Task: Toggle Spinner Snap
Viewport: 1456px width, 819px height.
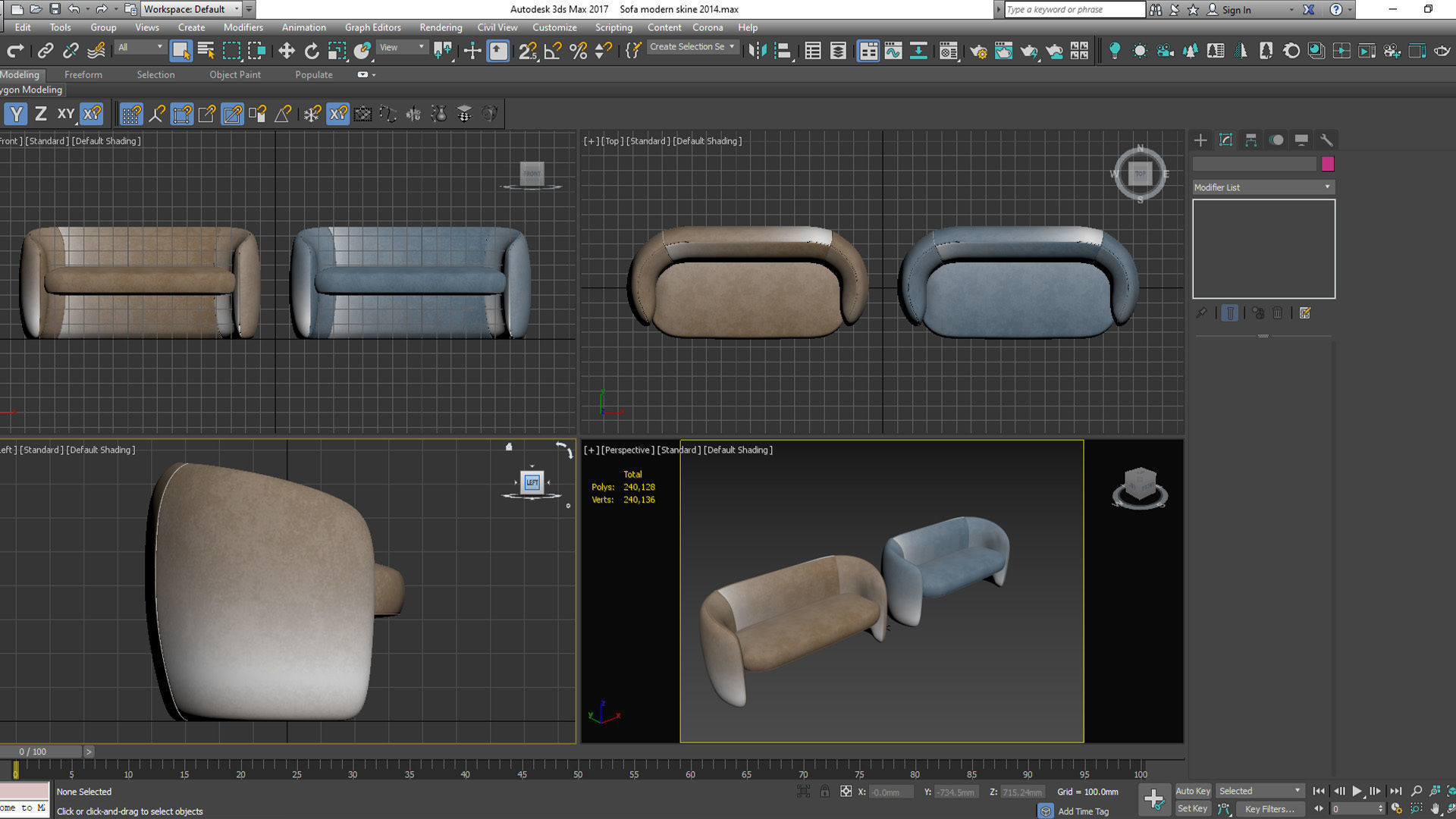Action: point(603,51)
